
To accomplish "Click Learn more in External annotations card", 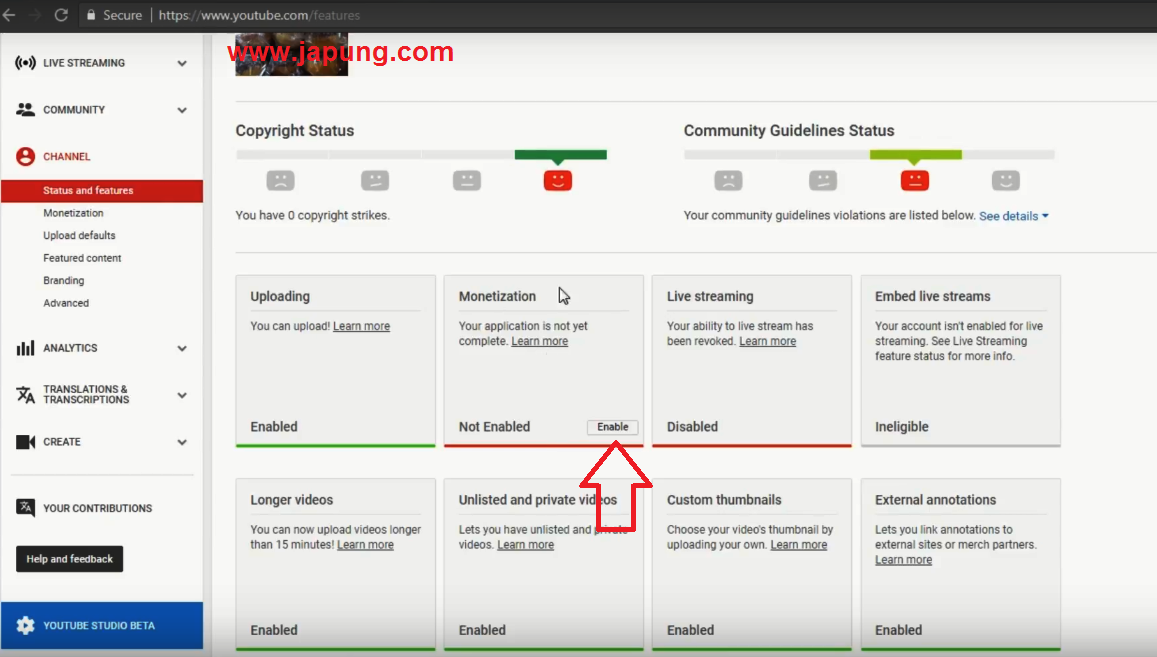I will (x=903, y=560).
